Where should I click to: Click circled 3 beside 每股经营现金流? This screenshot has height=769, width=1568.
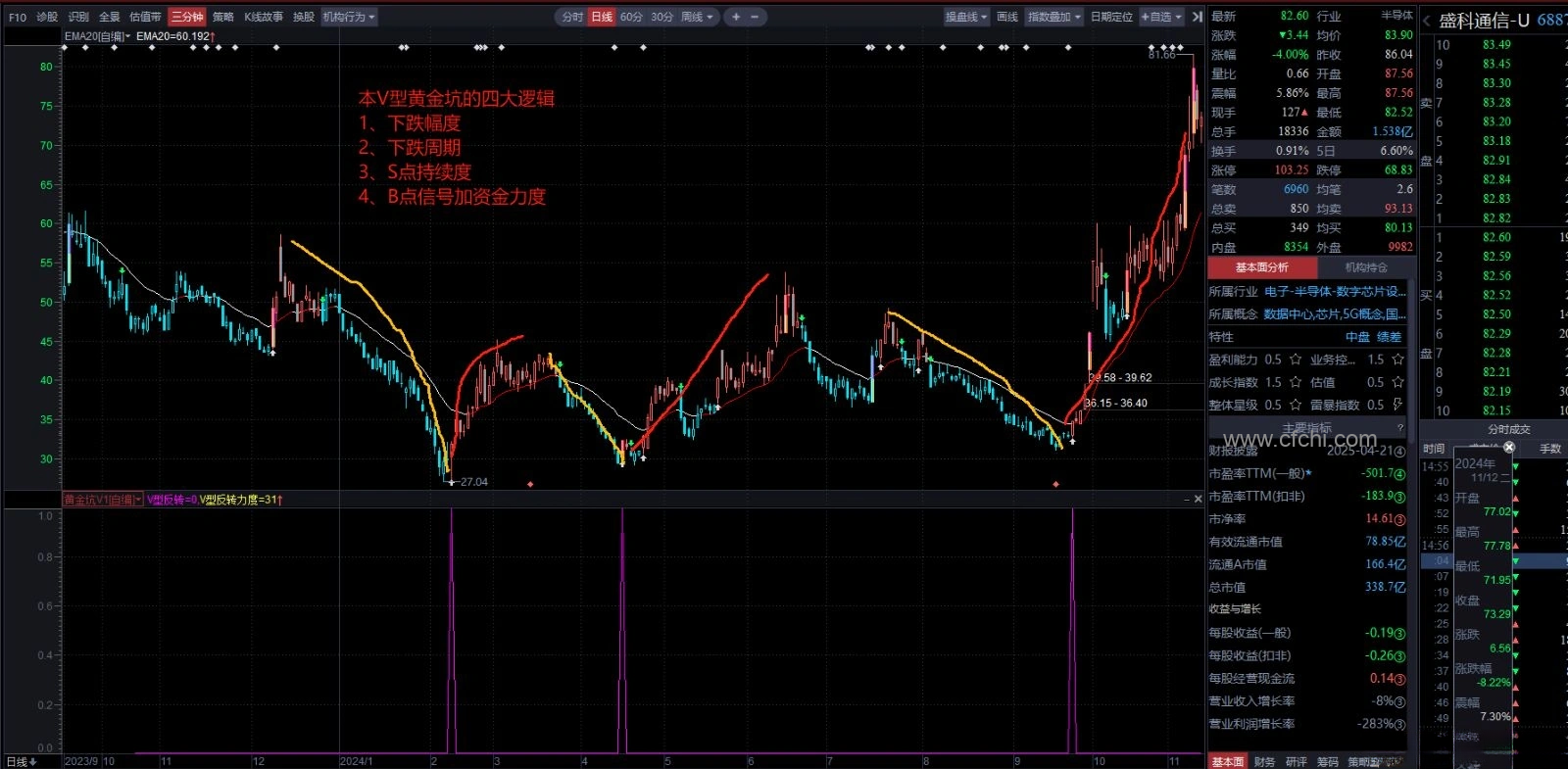tap(1399, 679)
